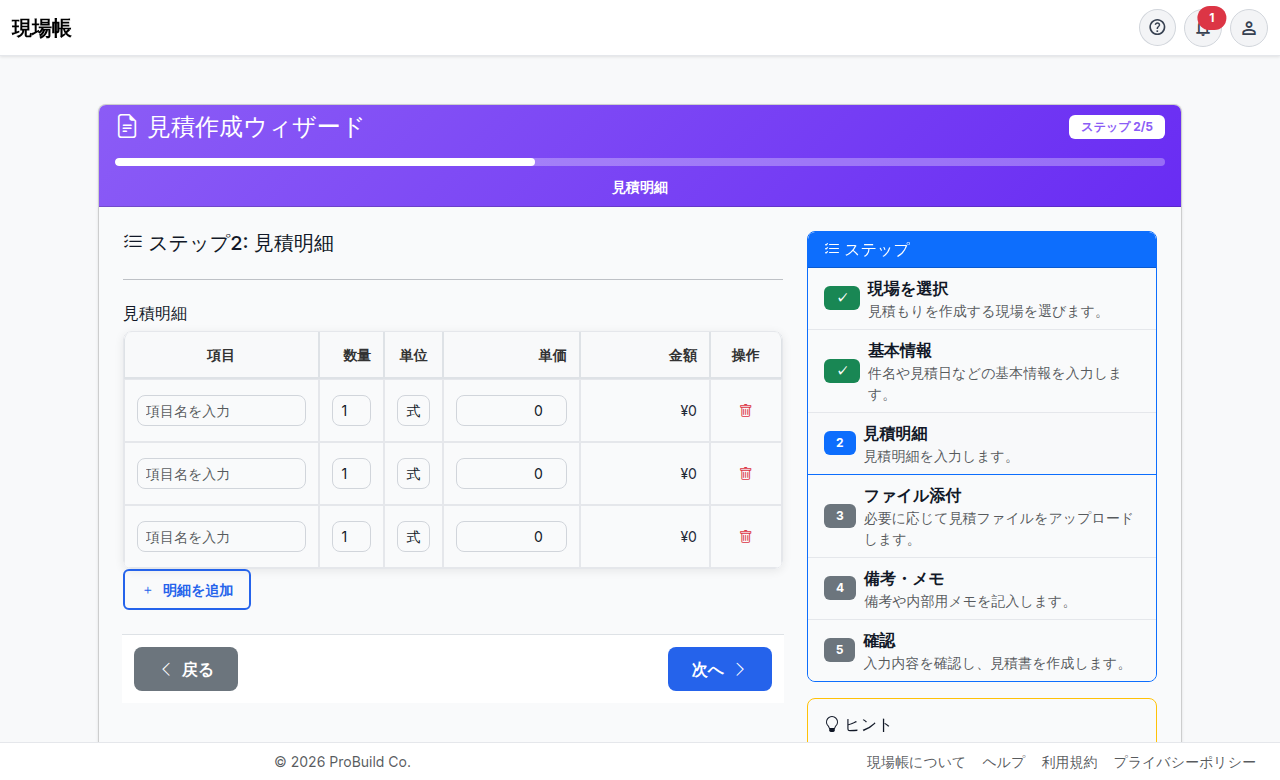Click the step 3 number badge
Image resolution: width=1280 pixels, height=780 pixels.
pyautogui.click(x=840, y=516)
